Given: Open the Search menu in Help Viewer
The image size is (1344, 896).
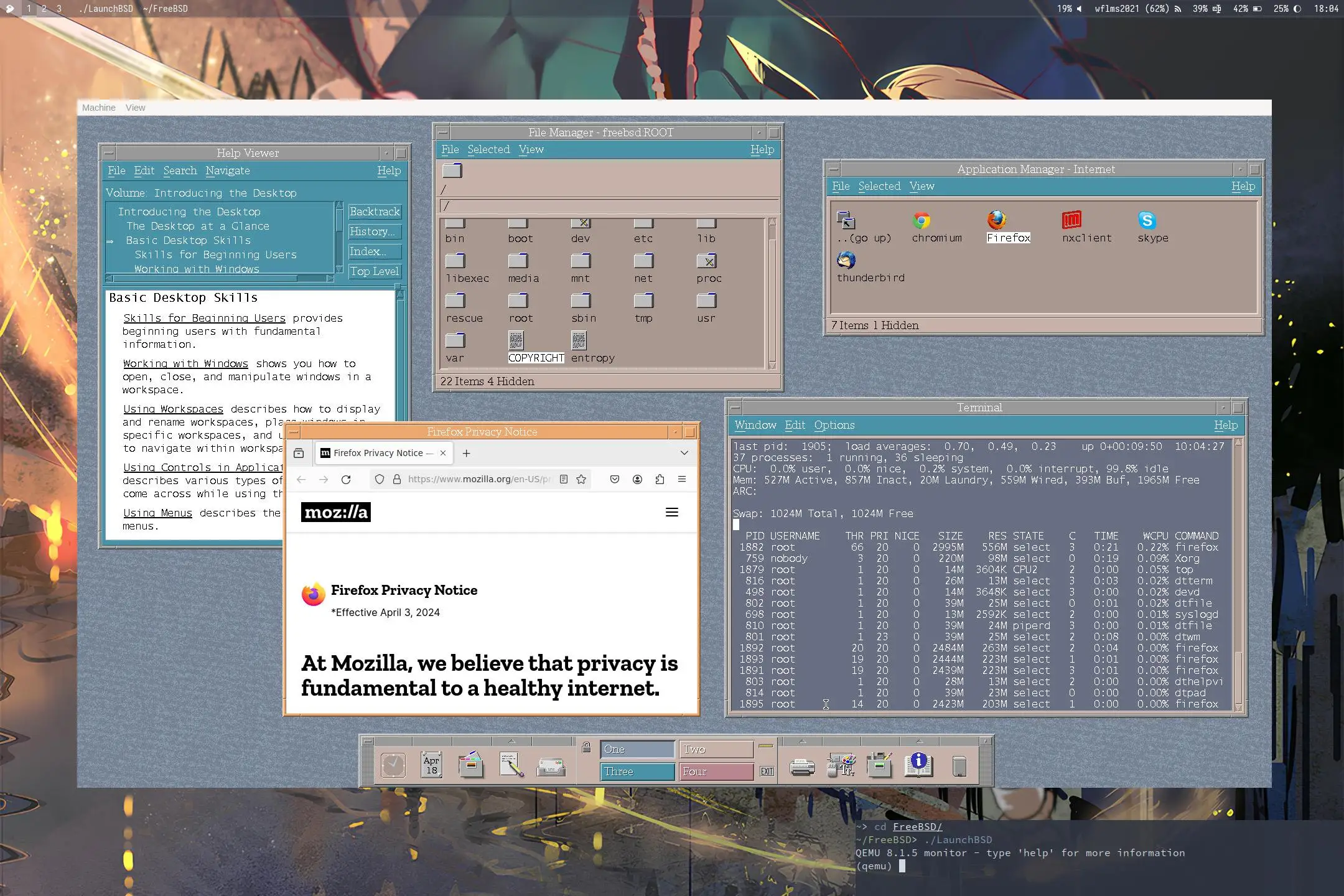Looking at the screenshot, I should click(x=180, y=170).
